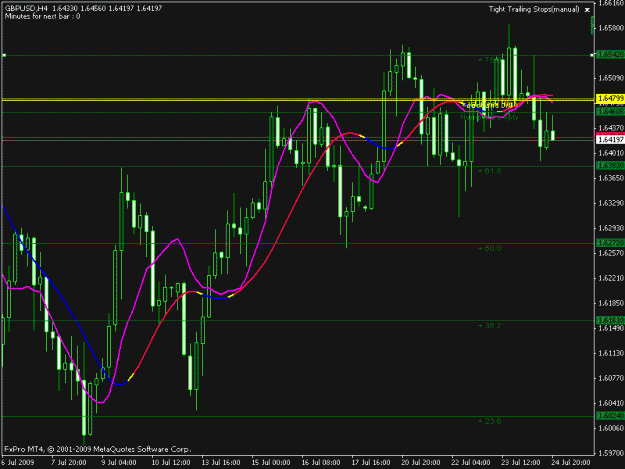Select the 38.2 Fibonacci level label
The height and width of the screenshot is (469, 625).
click(489, 326)
